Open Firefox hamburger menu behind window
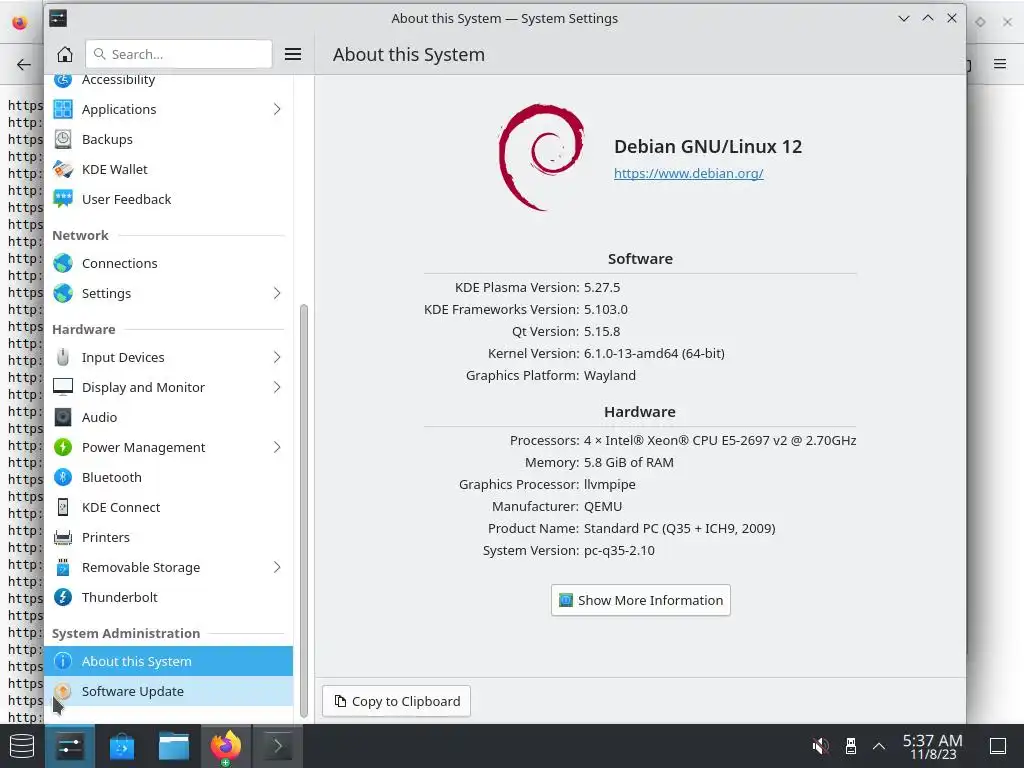The image size is (1024, 768). coord(1000,64)
